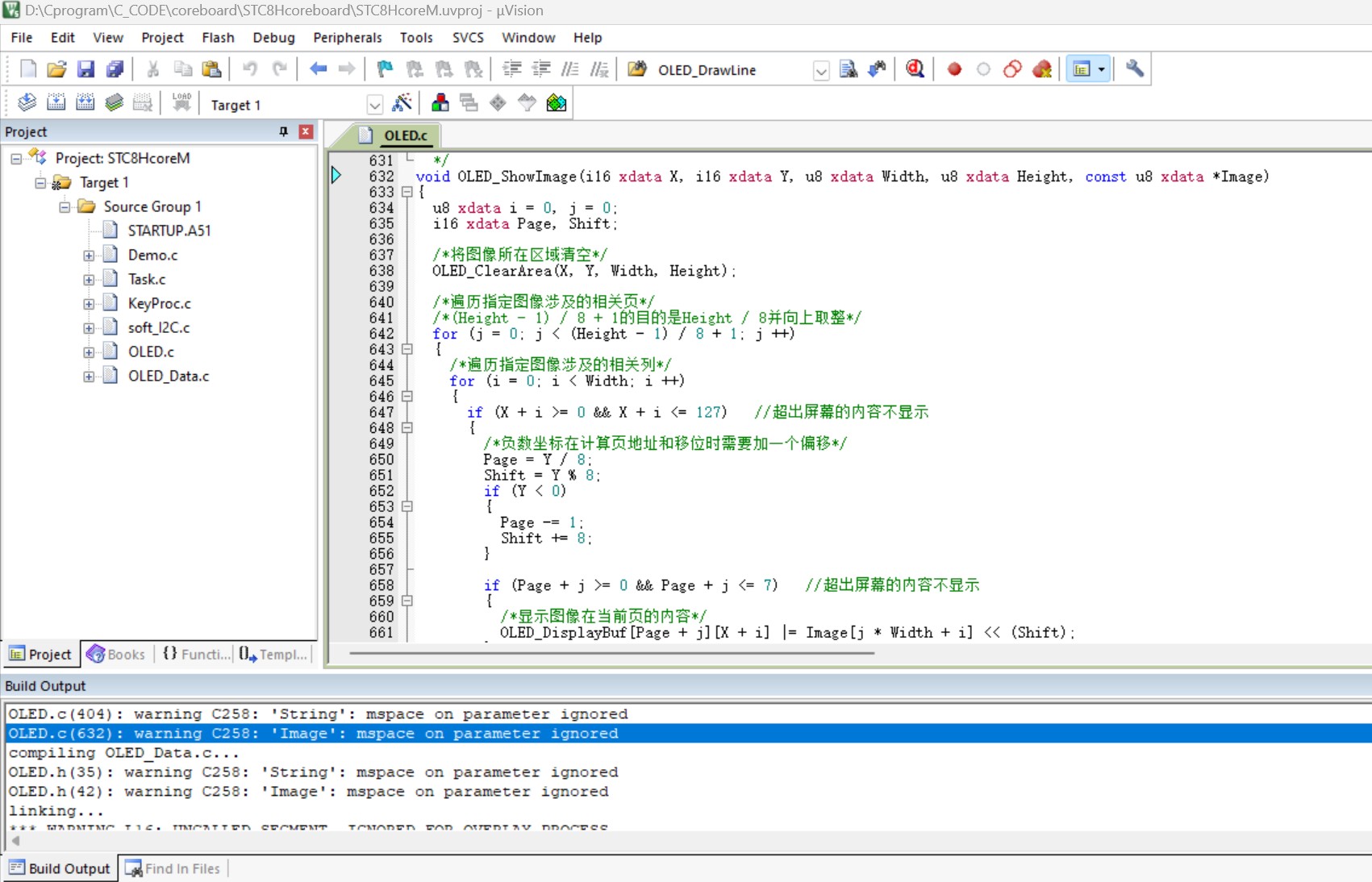Open the Debug menu
Image resolution: width=1372 pixels, height=882 pixels.
273,38
